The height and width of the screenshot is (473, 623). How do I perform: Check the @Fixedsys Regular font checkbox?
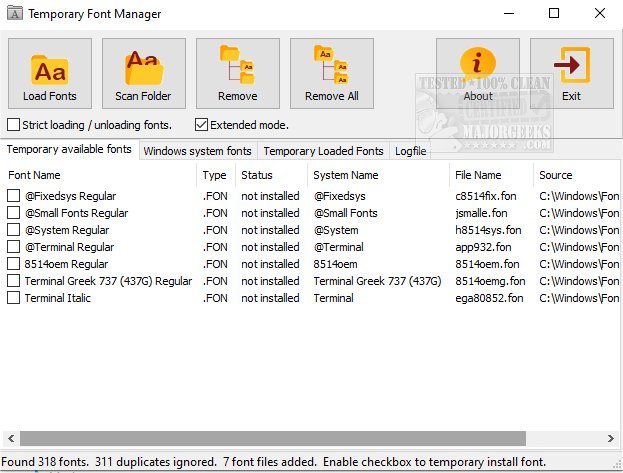click(14, 196)
